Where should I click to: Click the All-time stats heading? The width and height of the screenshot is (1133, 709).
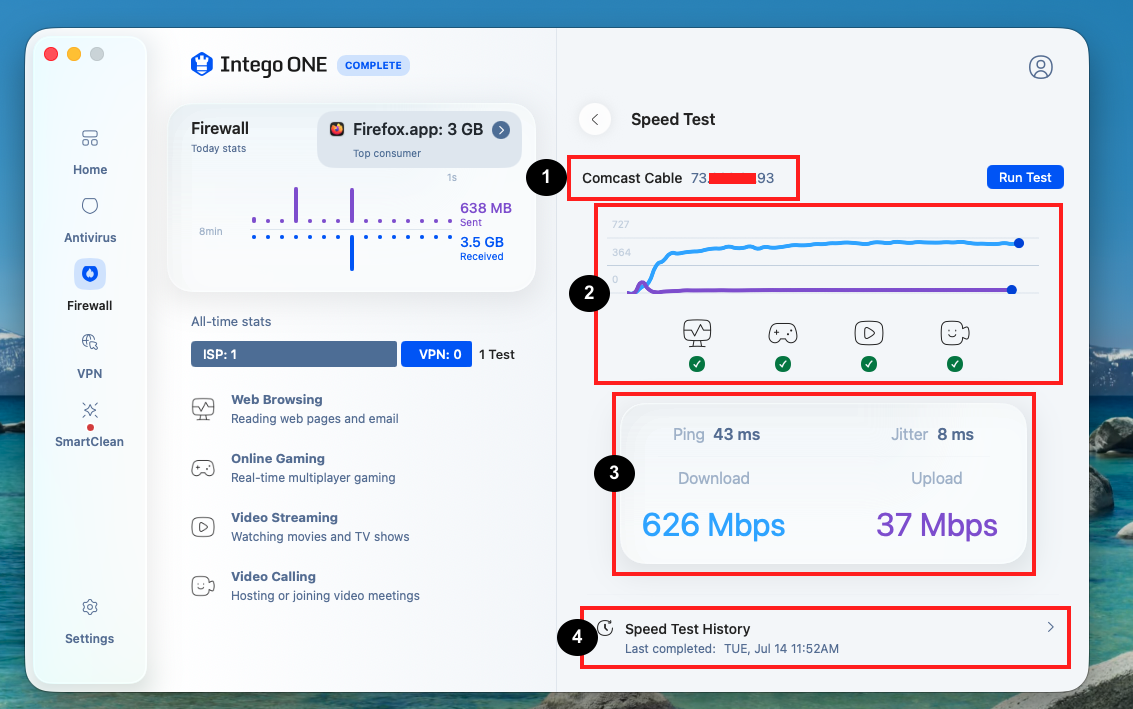231,322
